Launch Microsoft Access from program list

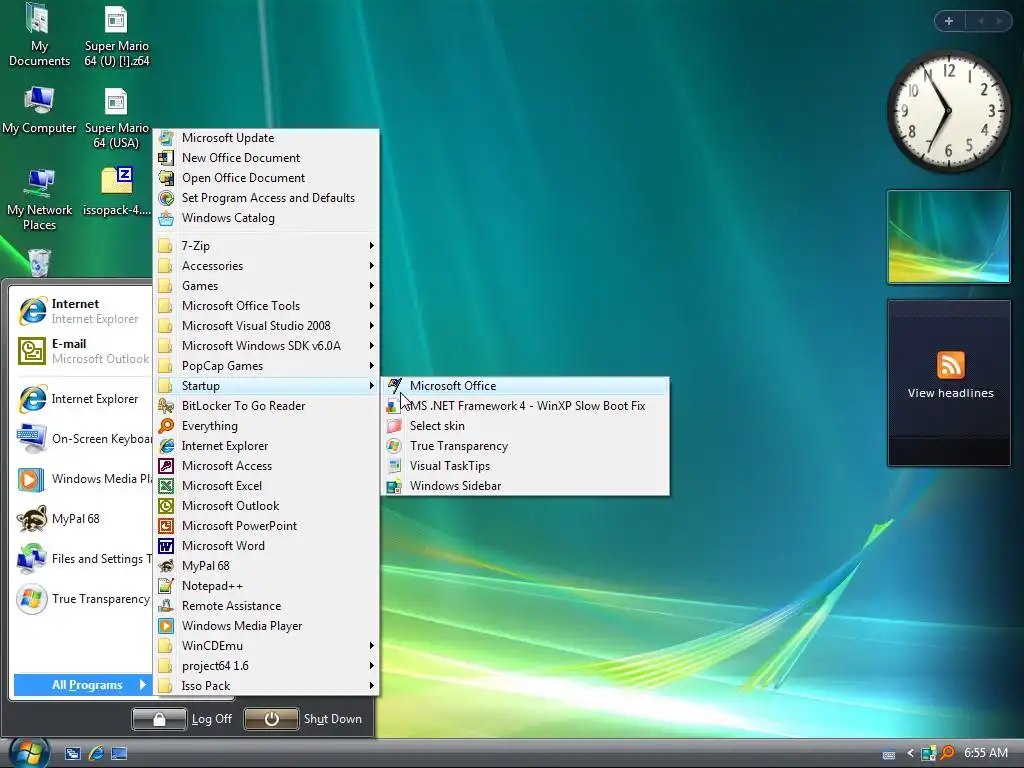point(266,466)
